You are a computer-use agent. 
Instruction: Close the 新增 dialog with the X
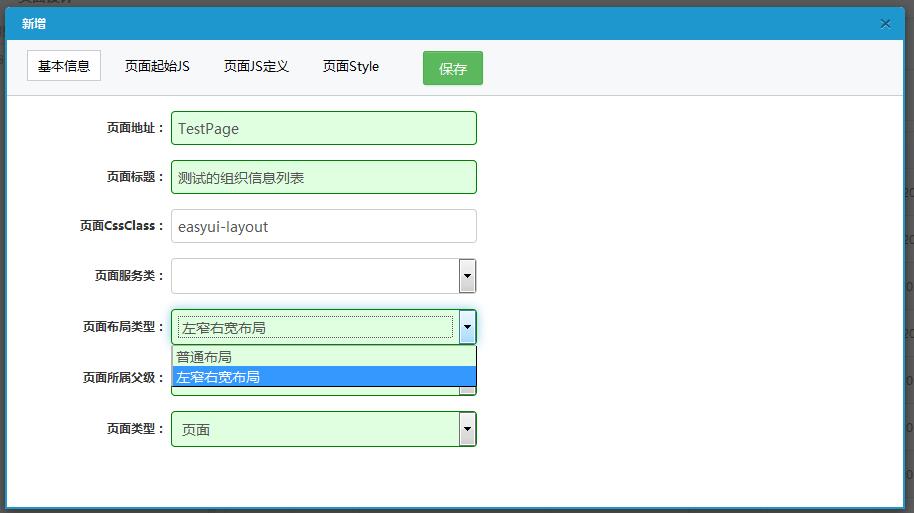coord(885,24)
